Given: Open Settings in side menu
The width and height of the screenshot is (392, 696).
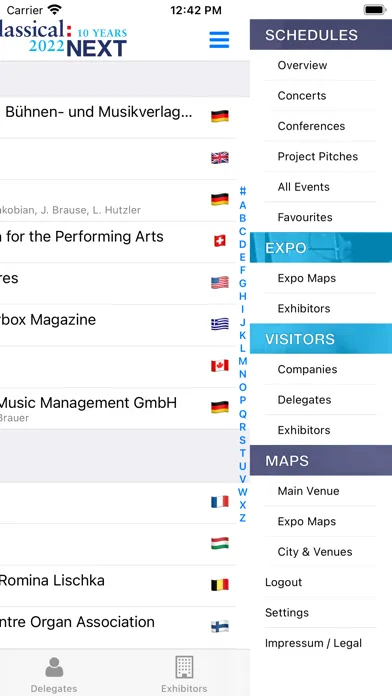Looking at the screenshot, I should [286, 613].
